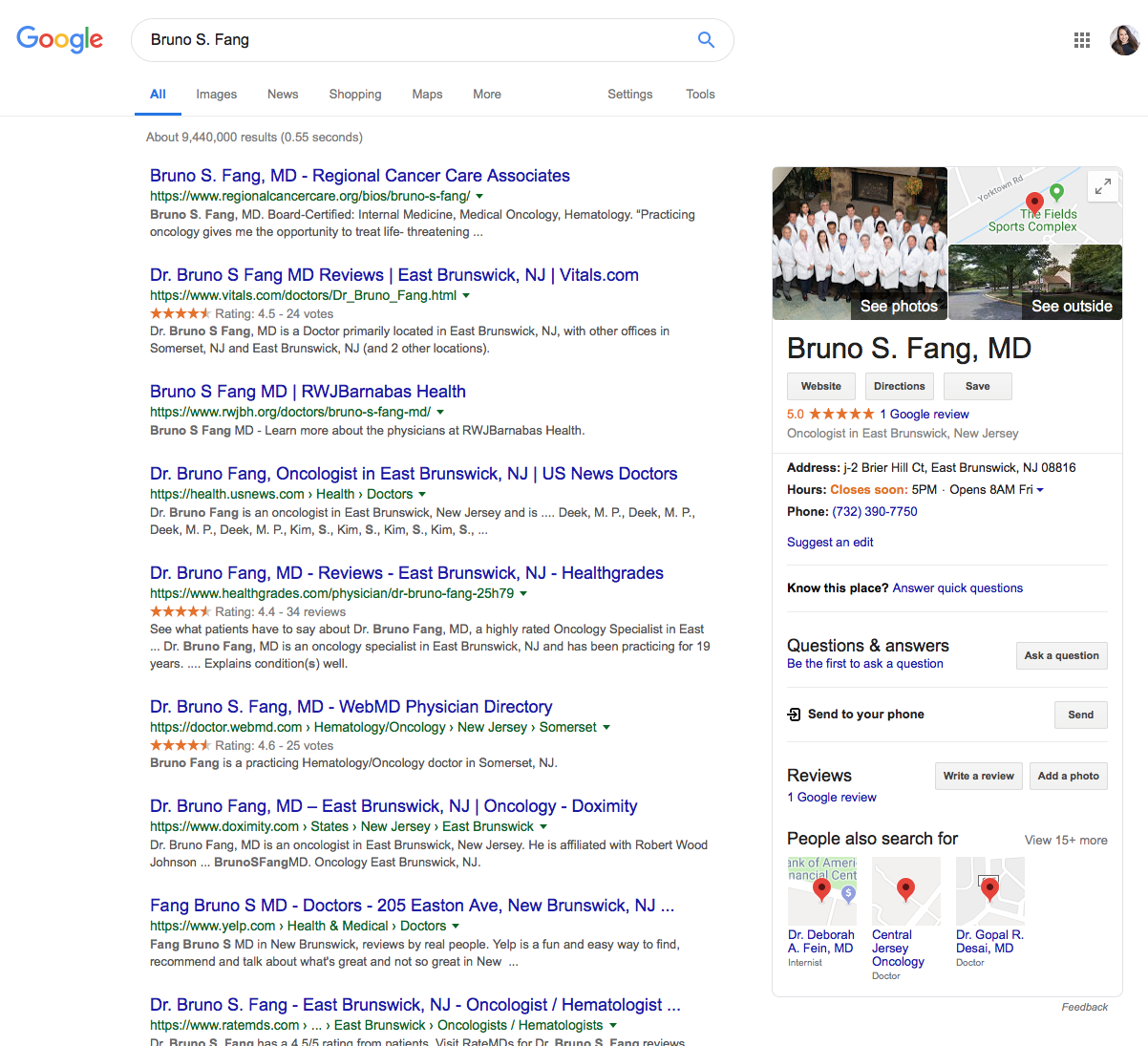1148x1046 pixels.
Task: Expand the yelp.com URL dropdown arrow
Action: click(x=456, y=926)
